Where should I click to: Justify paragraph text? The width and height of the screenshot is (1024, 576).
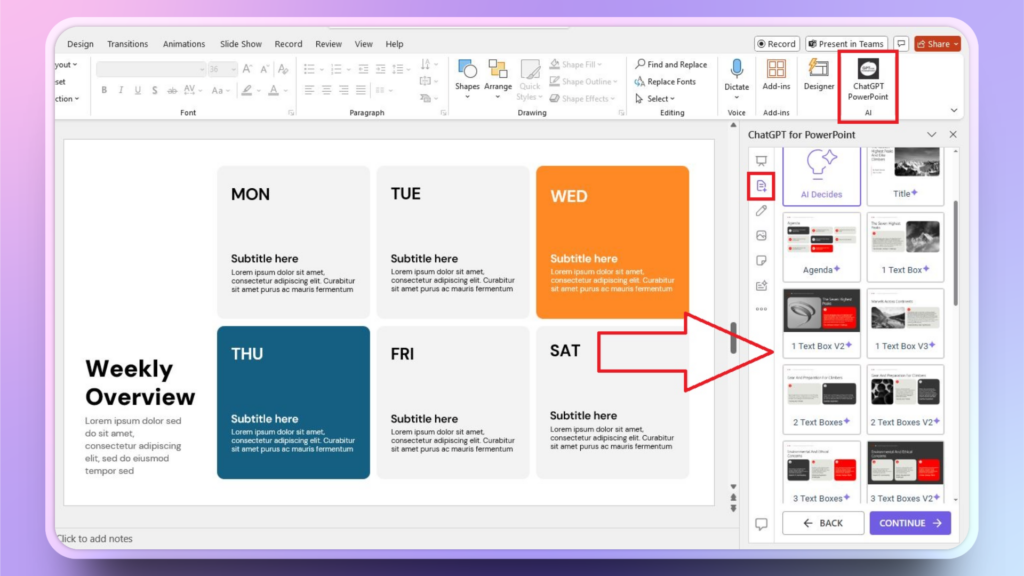(x=360, y=90)
